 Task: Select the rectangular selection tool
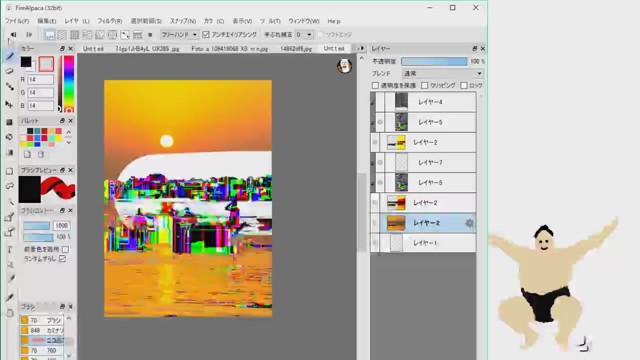click(9, 171)
